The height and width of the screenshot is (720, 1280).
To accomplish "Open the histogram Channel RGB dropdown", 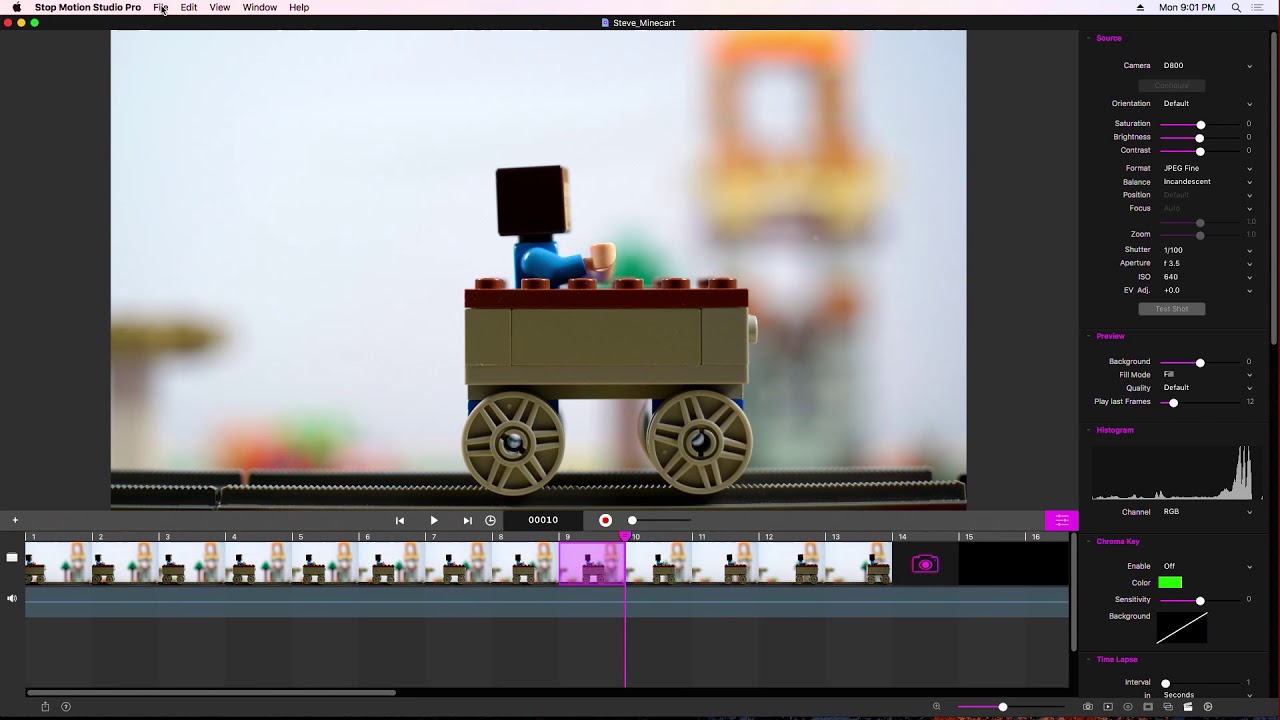I will (x=1207, y=512).
